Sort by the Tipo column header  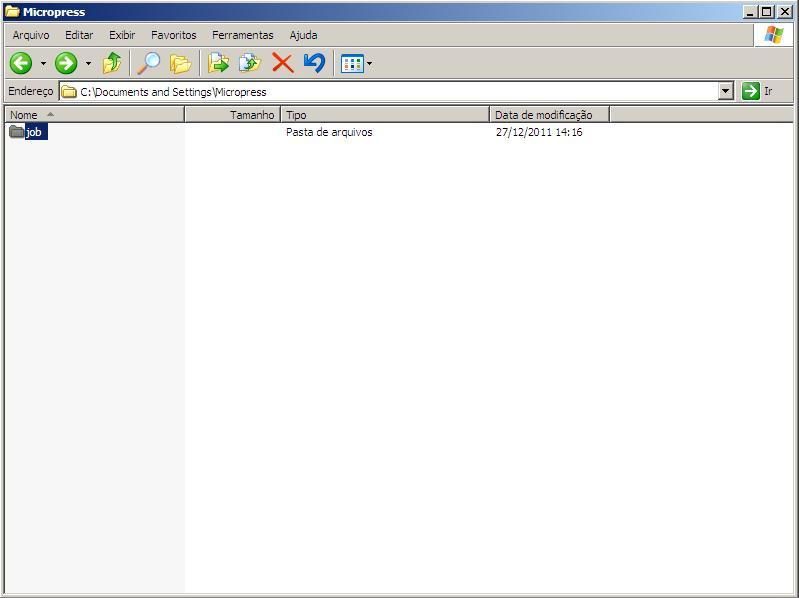[385, 115]
